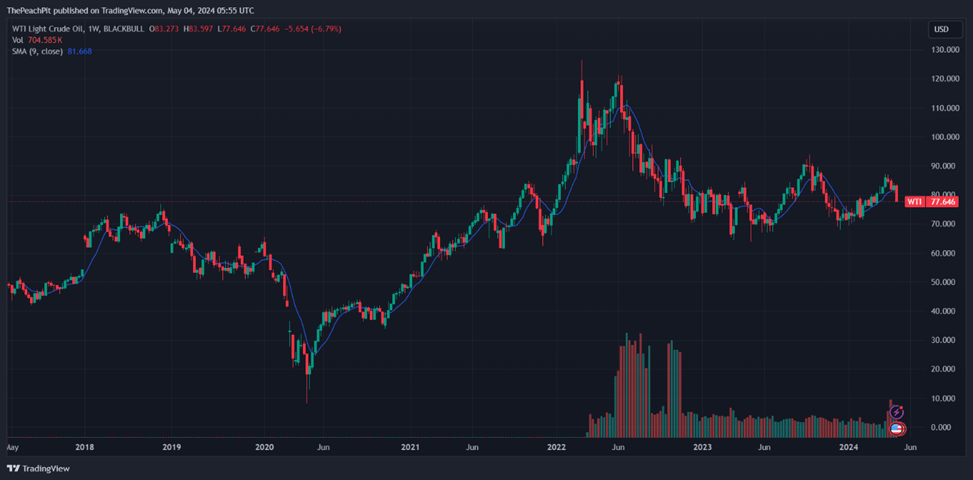Click the 2020 label on time axis
This screenshot has height=480, width=973.
point(264,447)
